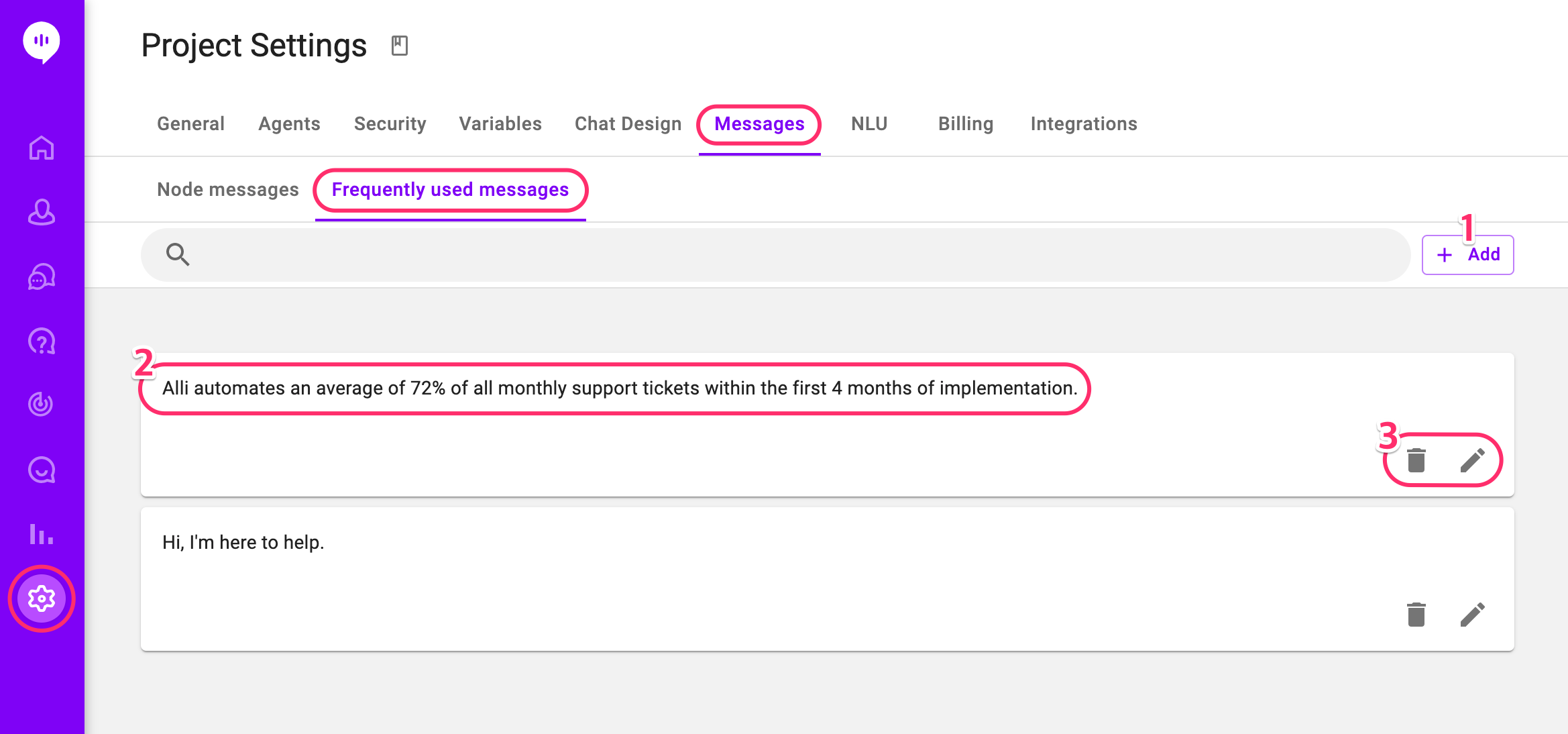Open the Security tab
This screenshot has width=1568, height=734.
pyautogui.click(x=390, y=124)
